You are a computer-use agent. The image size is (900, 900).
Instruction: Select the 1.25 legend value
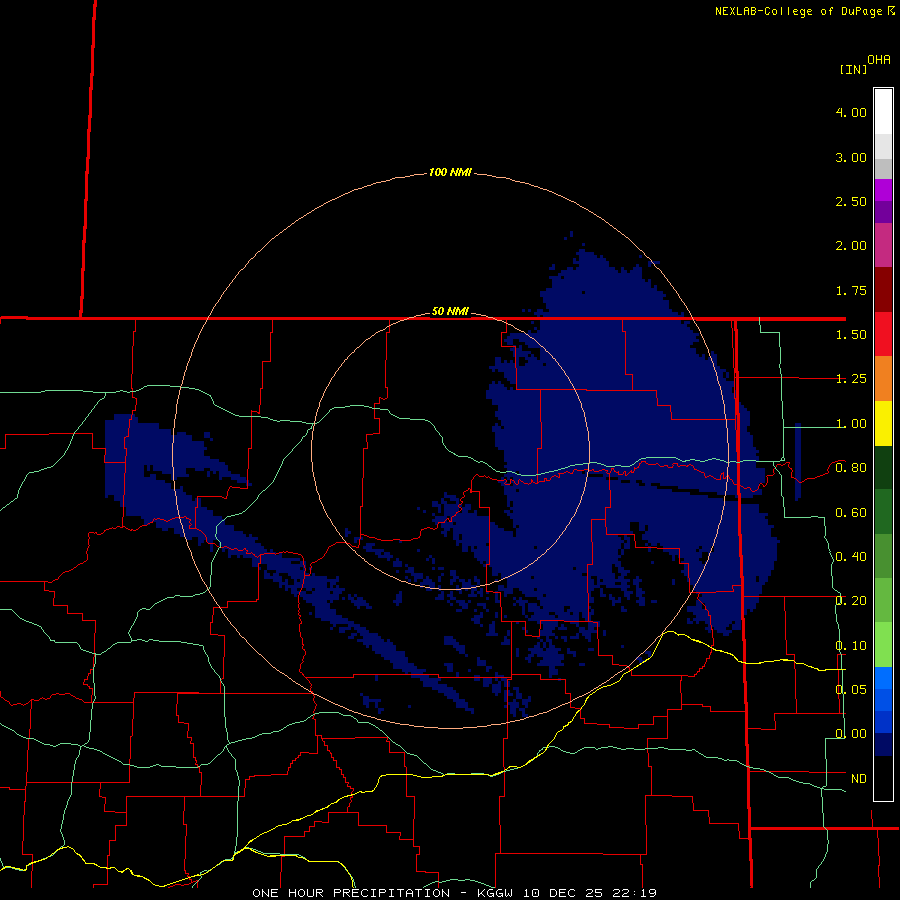[851, 379]
